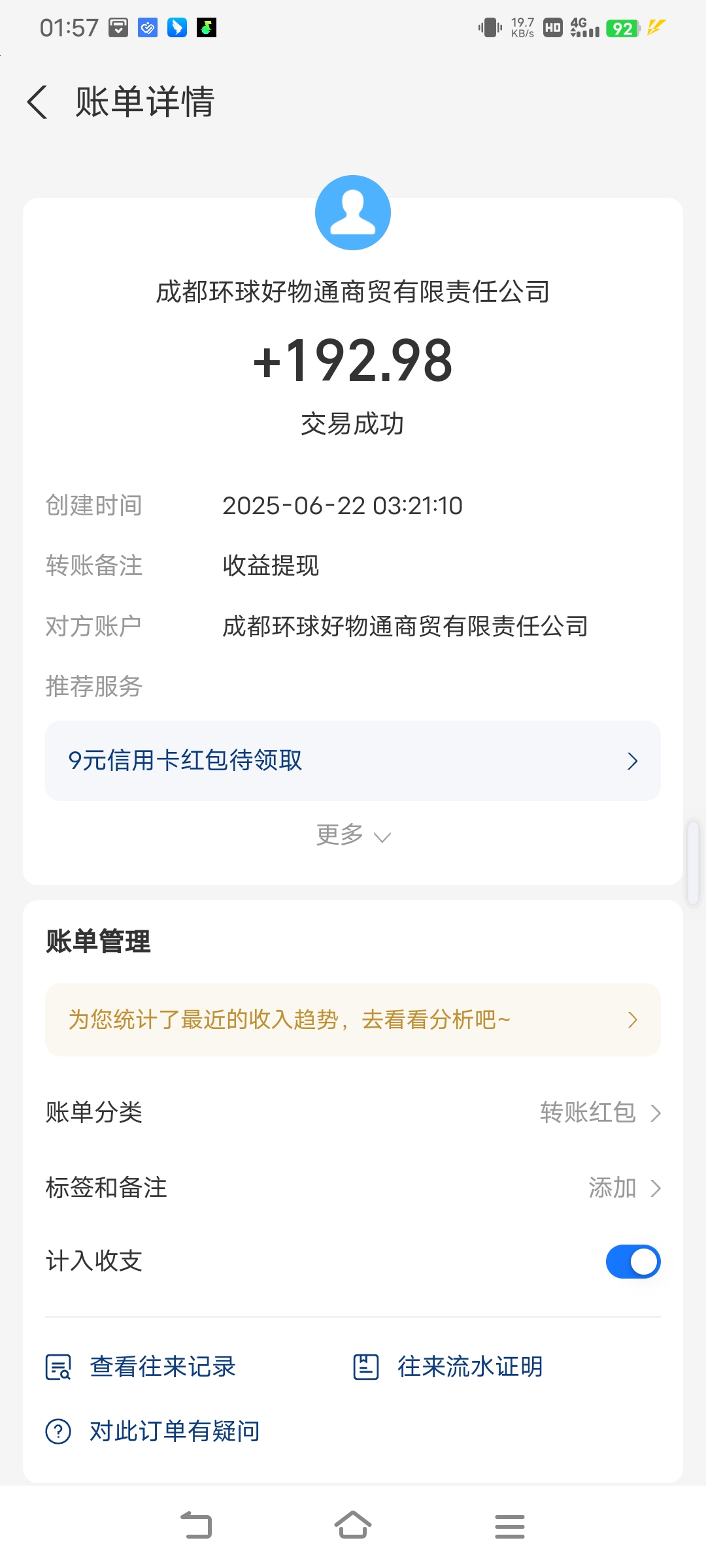Expand the 更多 details section
The width and height of the screenshot is (706, 1568).
tap(353, 836)
